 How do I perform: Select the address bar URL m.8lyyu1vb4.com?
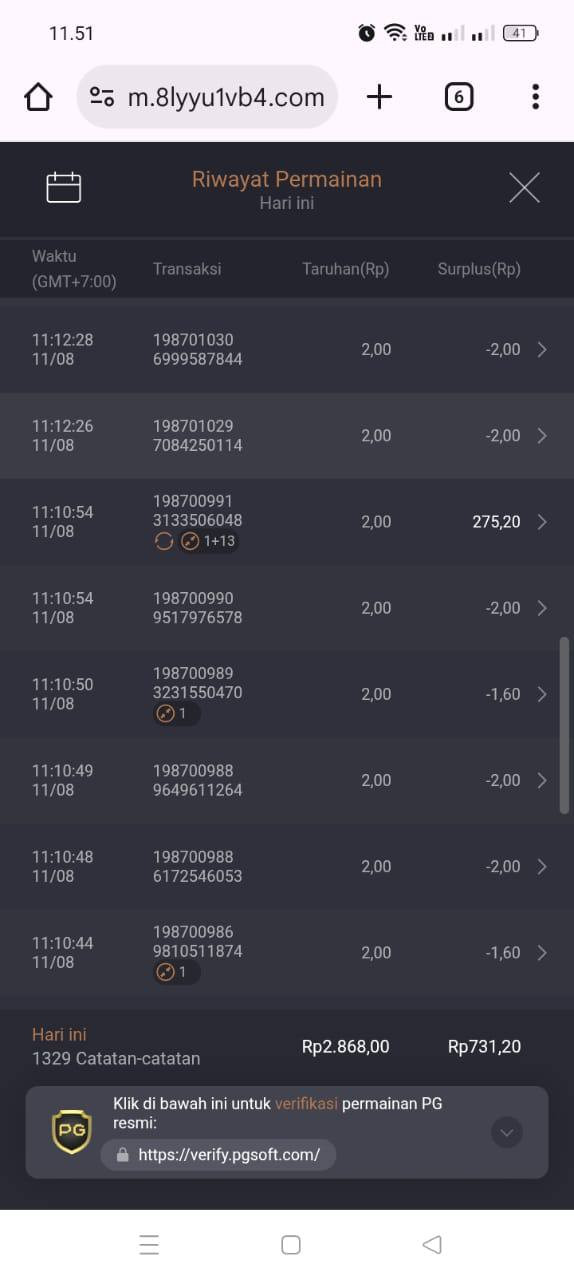point(226,97)
